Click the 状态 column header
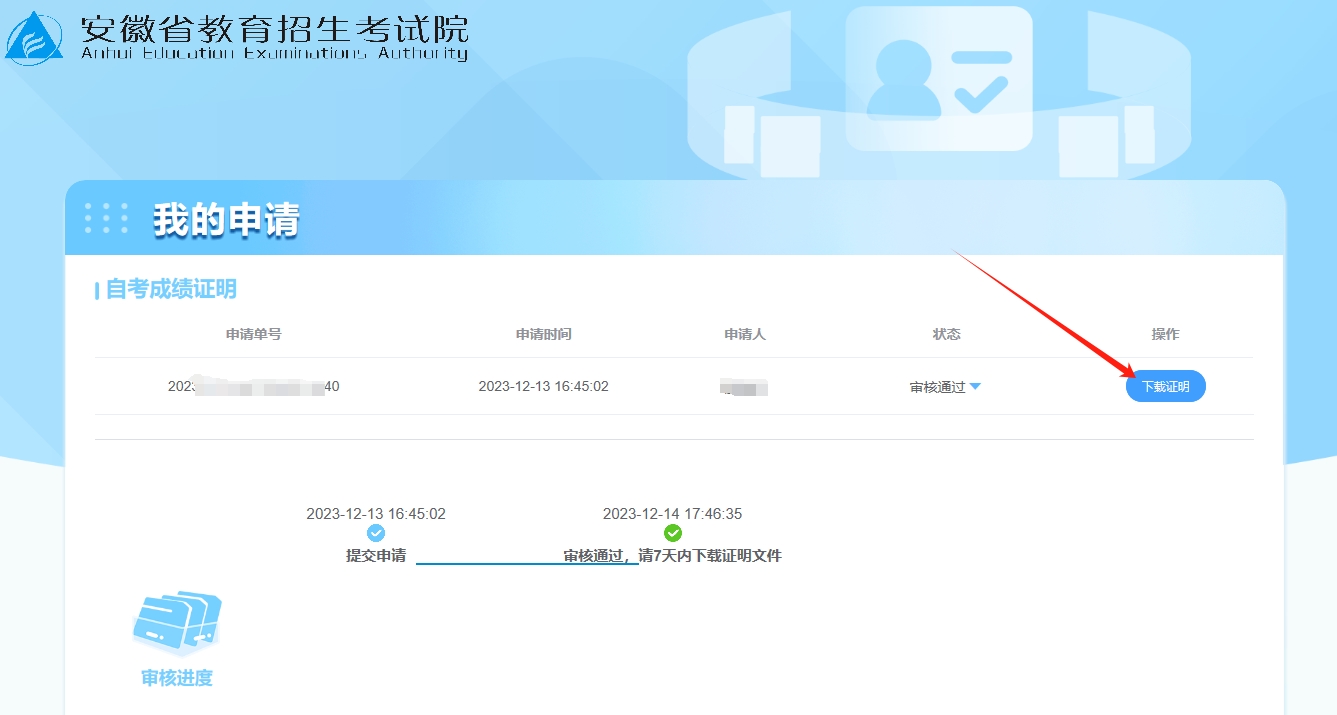The height and width of the screenshot is (715, 1337). click(x=946, y=334)
